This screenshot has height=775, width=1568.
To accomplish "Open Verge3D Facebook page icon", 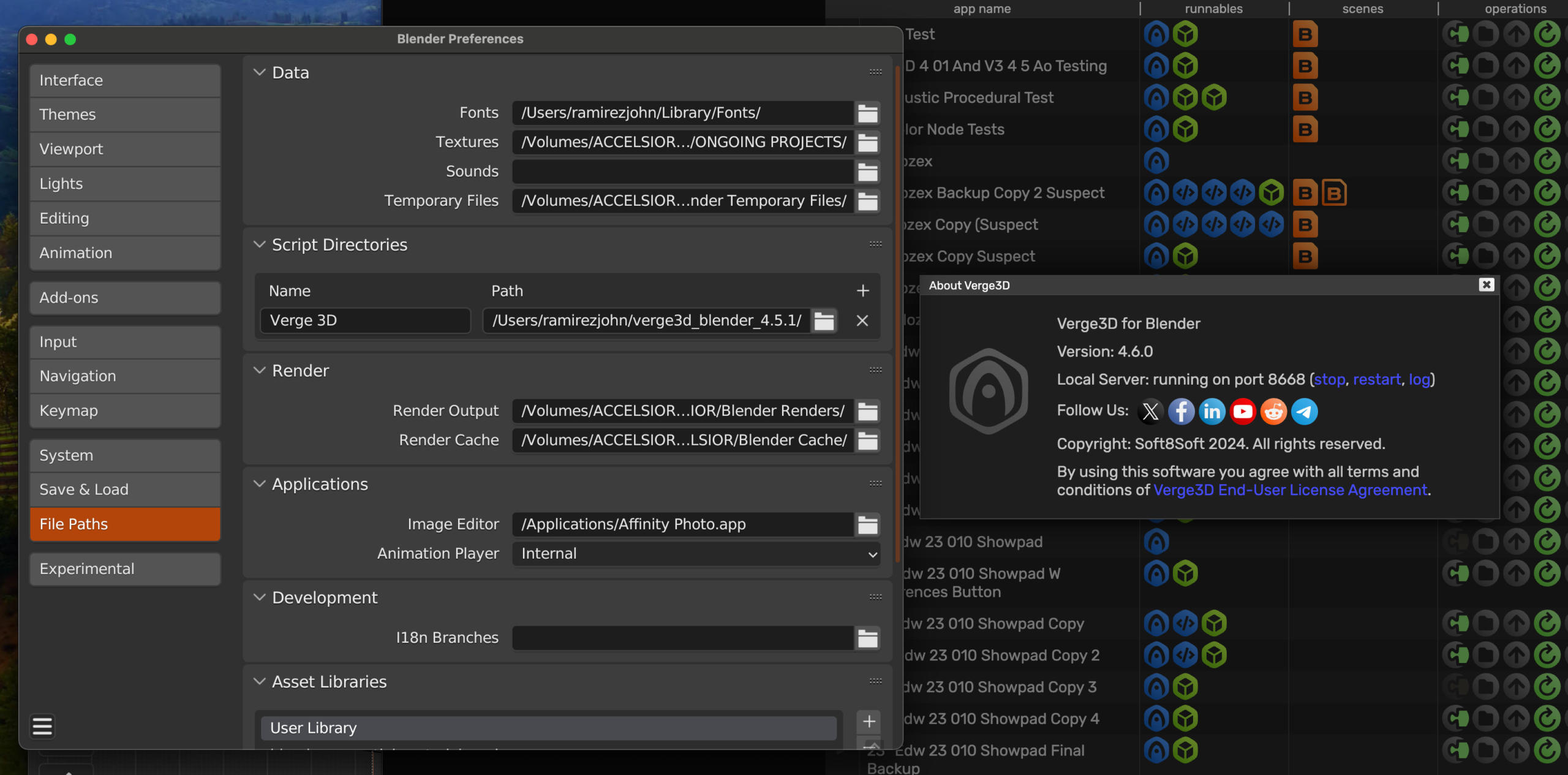I will click(x=1181, y=412).
